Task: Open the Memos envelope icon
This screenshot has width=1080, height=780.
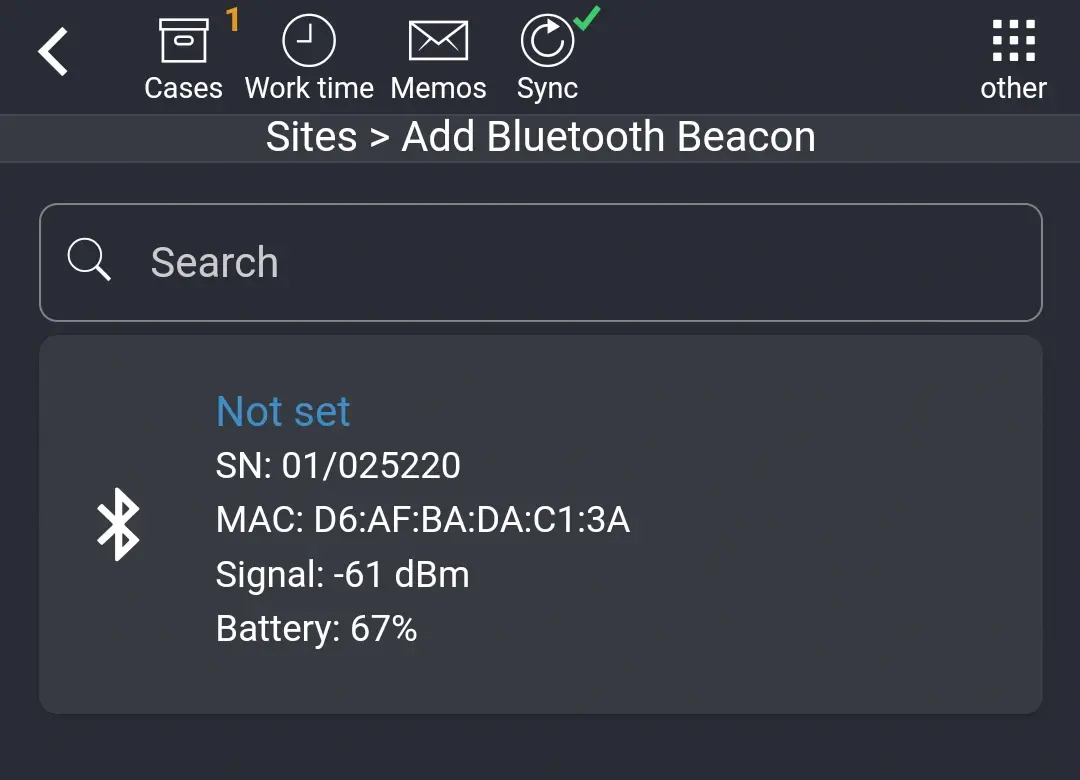Action: [x=438, y=38]
